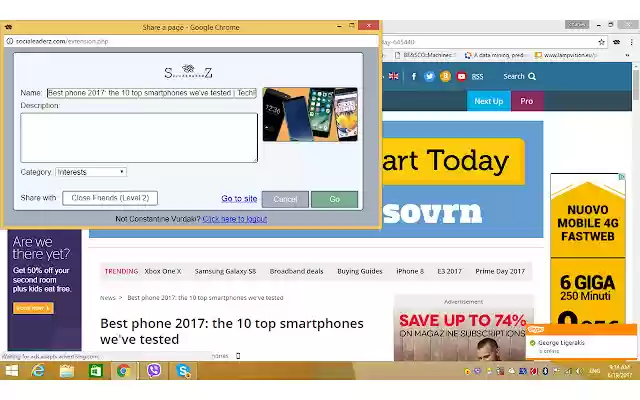Open Skype from the taskbar

184,371
